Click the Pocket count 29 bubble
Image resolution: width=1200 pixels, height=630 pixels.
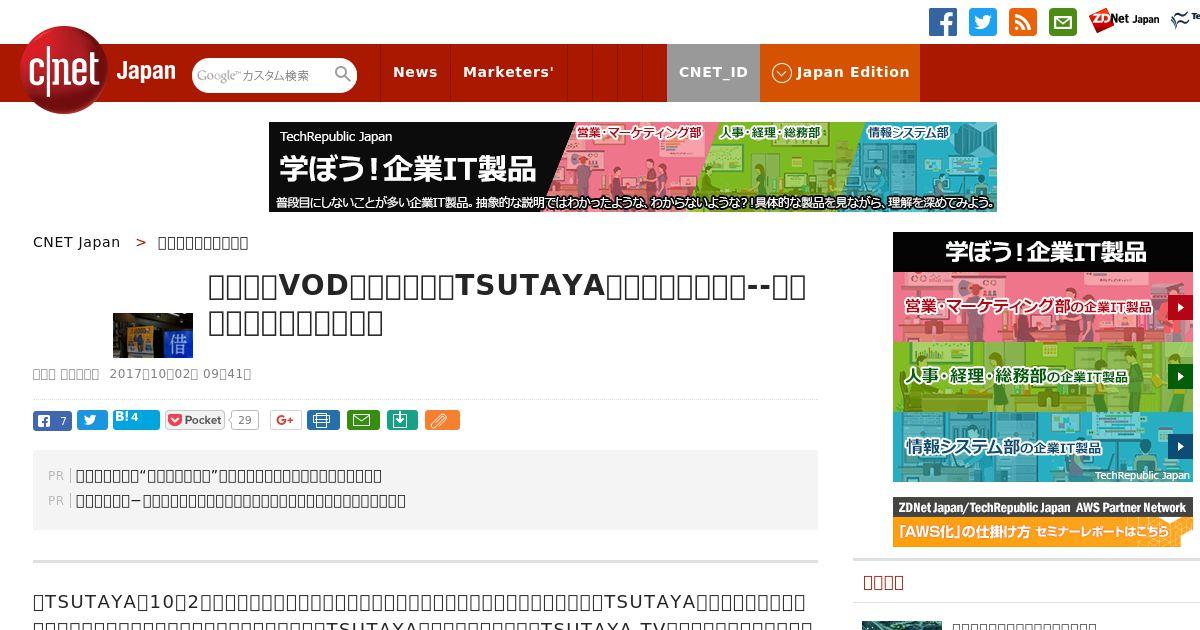point(245,420)
